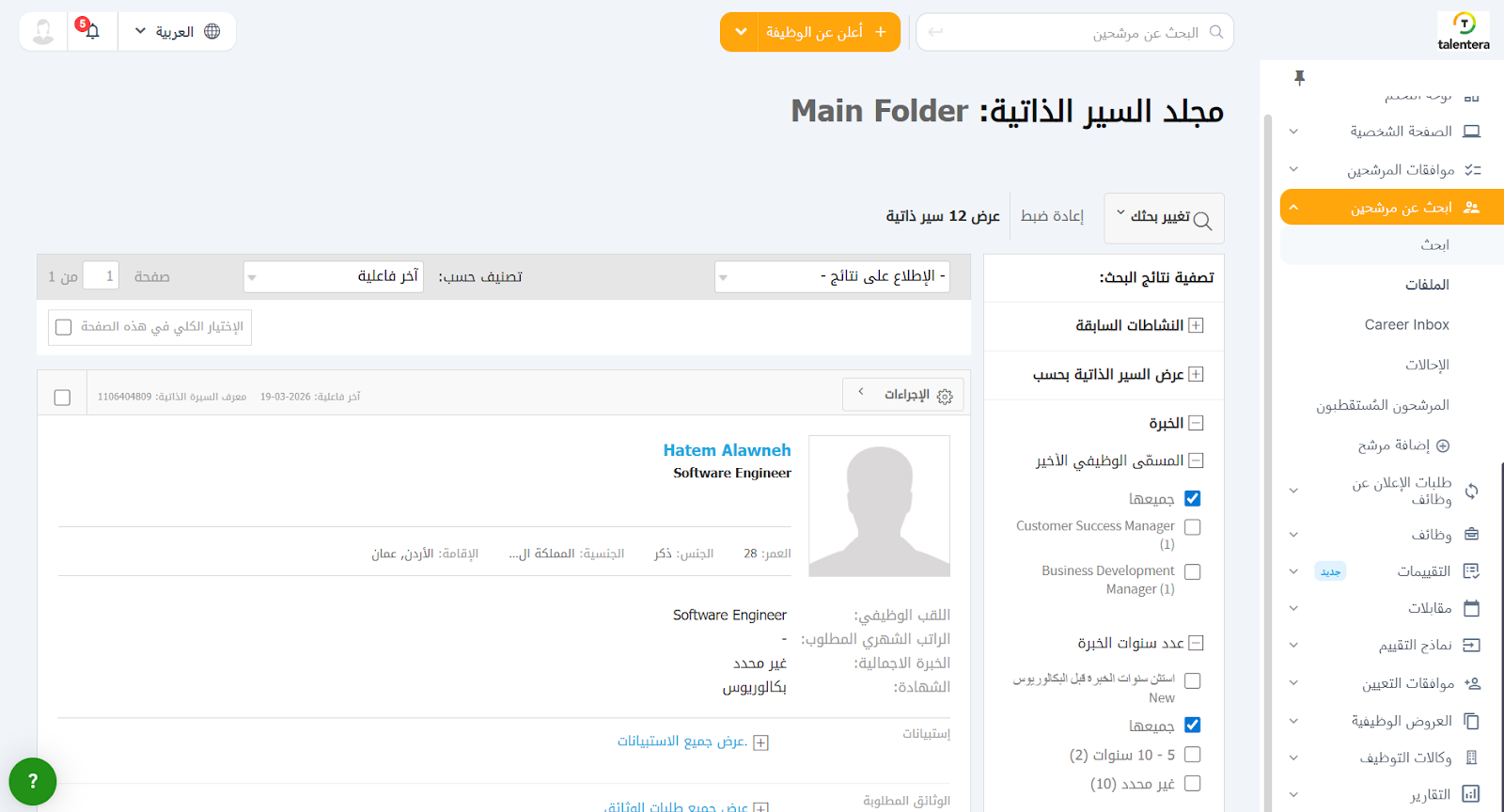Check the Customer Success Manager filter
The width and height of the screenshot is (1504, 812).
coord(1192,527)
